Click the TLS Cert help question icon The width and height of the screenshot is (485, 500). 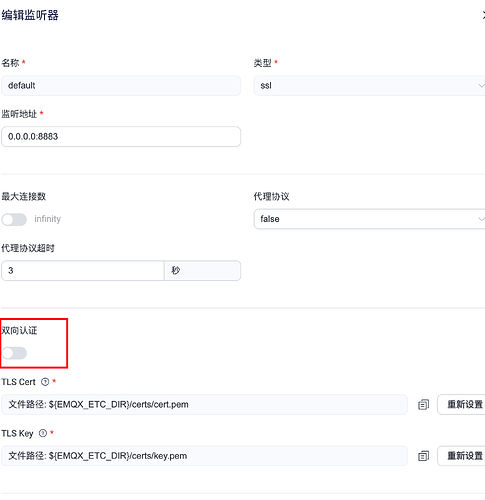45,382
